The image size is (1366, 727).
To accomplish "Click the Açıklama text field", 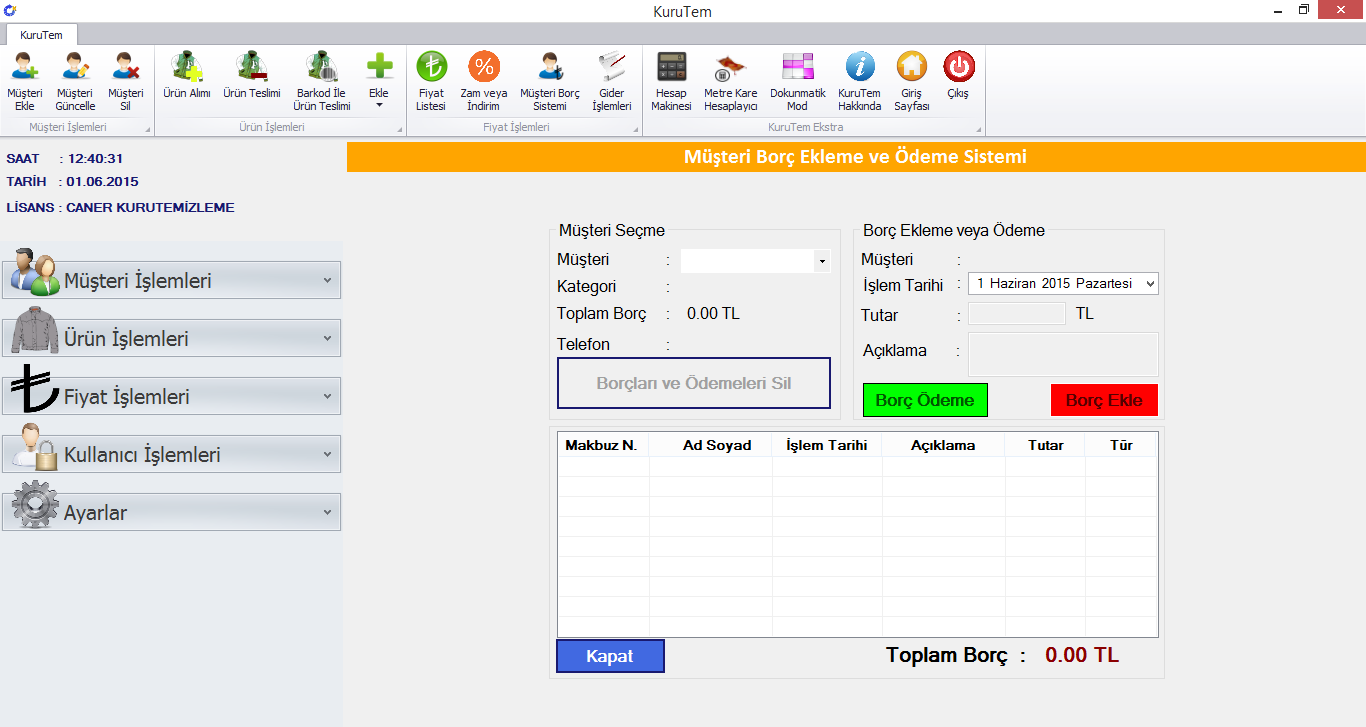I will tap(1063, 354).
